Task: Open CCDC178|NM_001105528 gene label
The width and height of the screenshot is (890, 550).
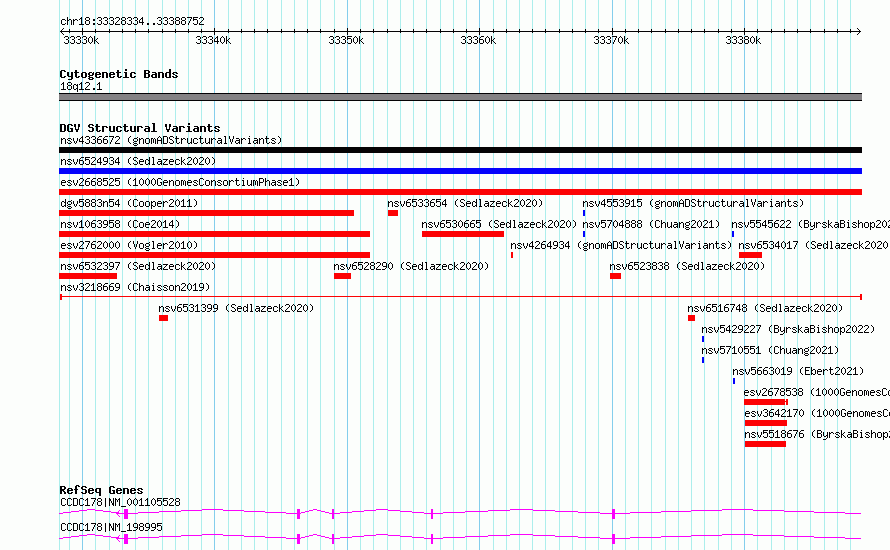Action: pyautogui.click(x=120, y=502)
